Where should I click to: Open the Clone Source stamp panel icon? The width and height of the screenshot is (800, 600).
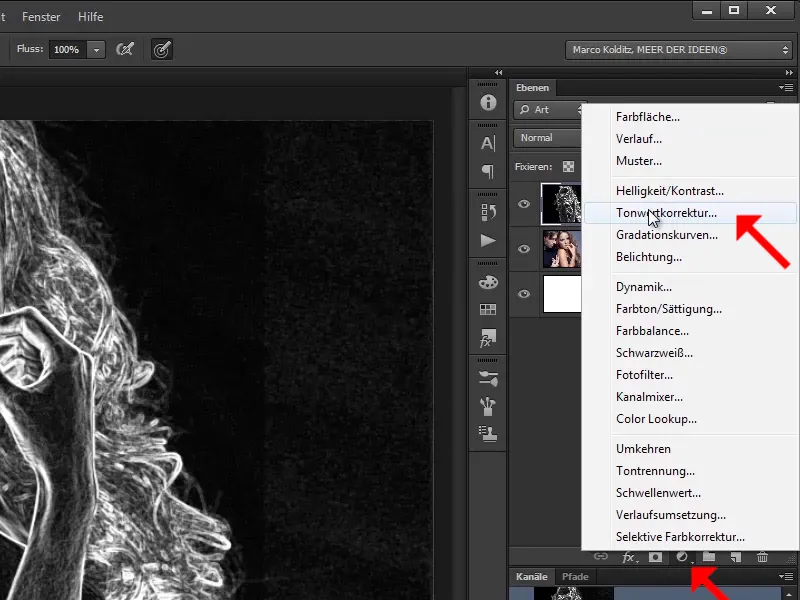tap(488, 434)
